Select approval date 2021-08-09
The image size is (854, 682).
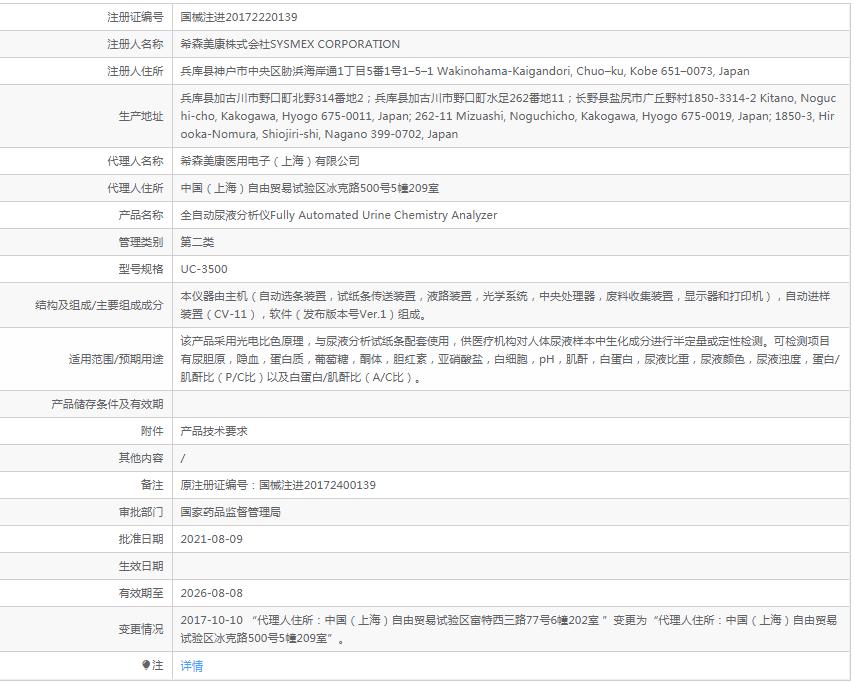pyautogui.click(x=211, y=539)
